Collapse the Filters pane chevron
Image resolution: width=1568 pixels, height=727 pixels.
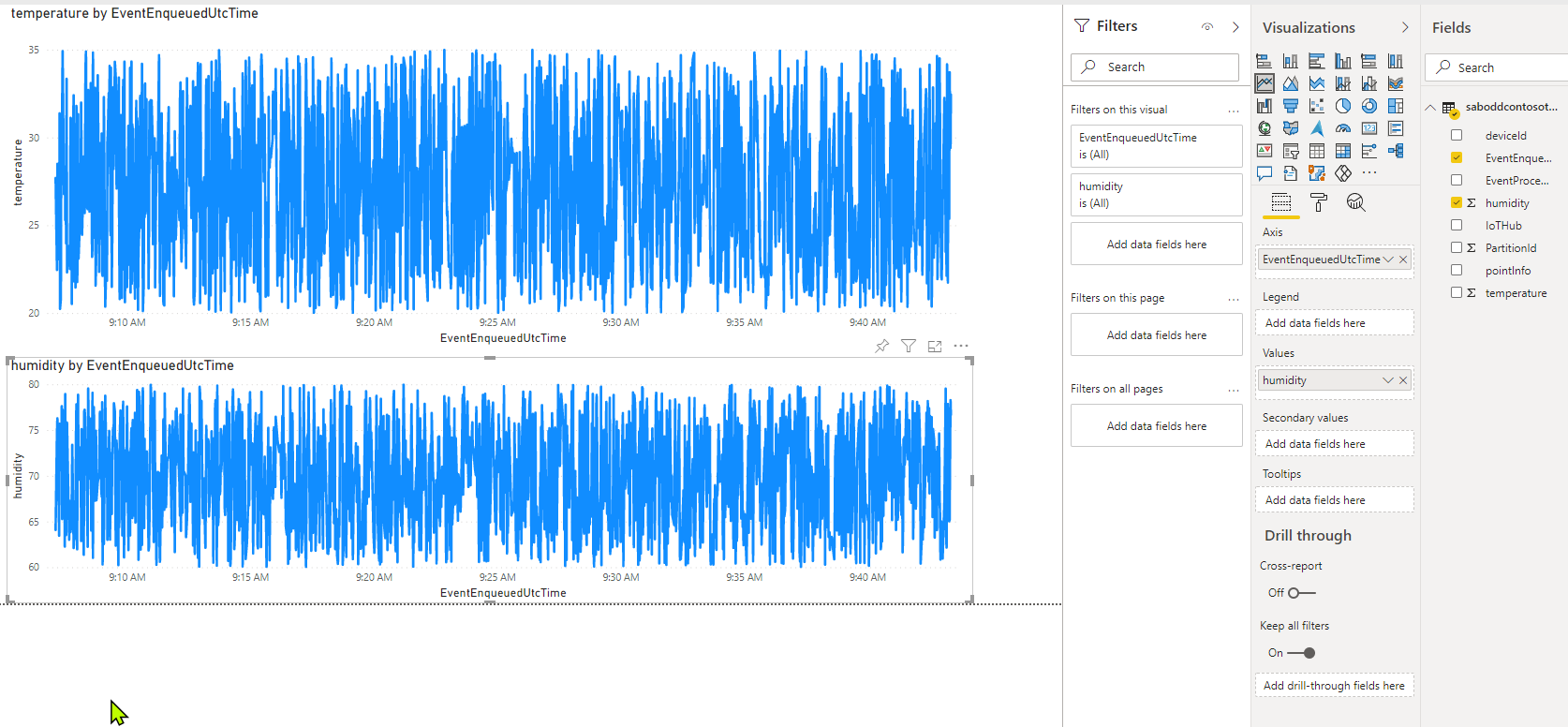tap(1235, 27)
